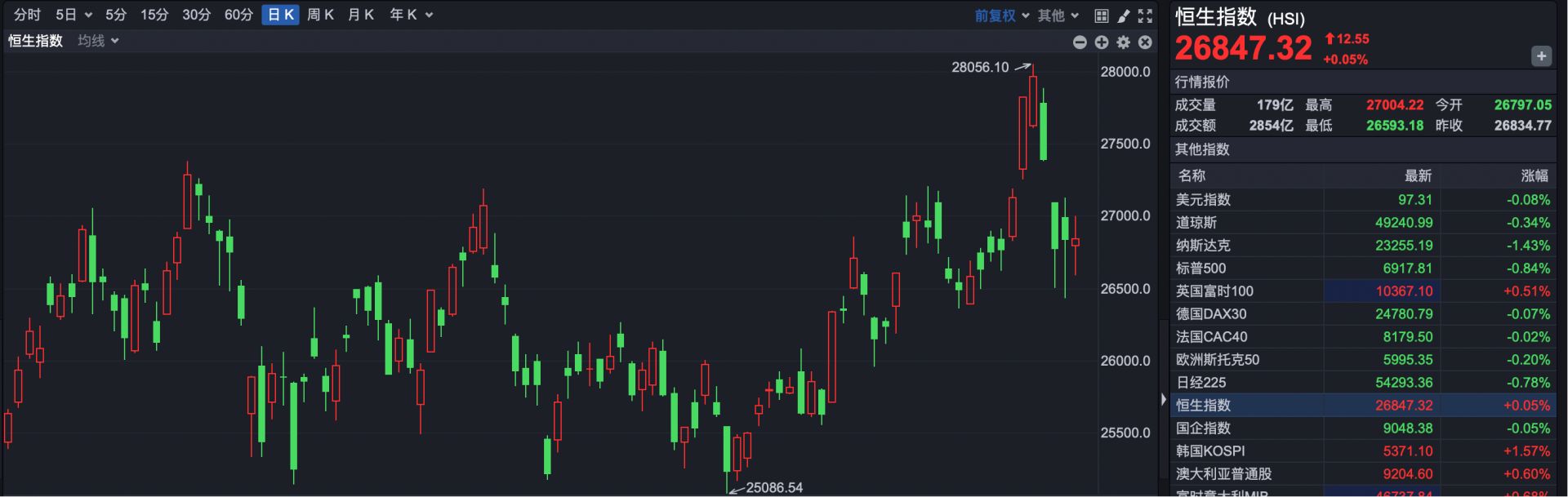Expand the 均线 indicator dropdown
This screenshot has height=497, width=1568.
coord(98,41)
